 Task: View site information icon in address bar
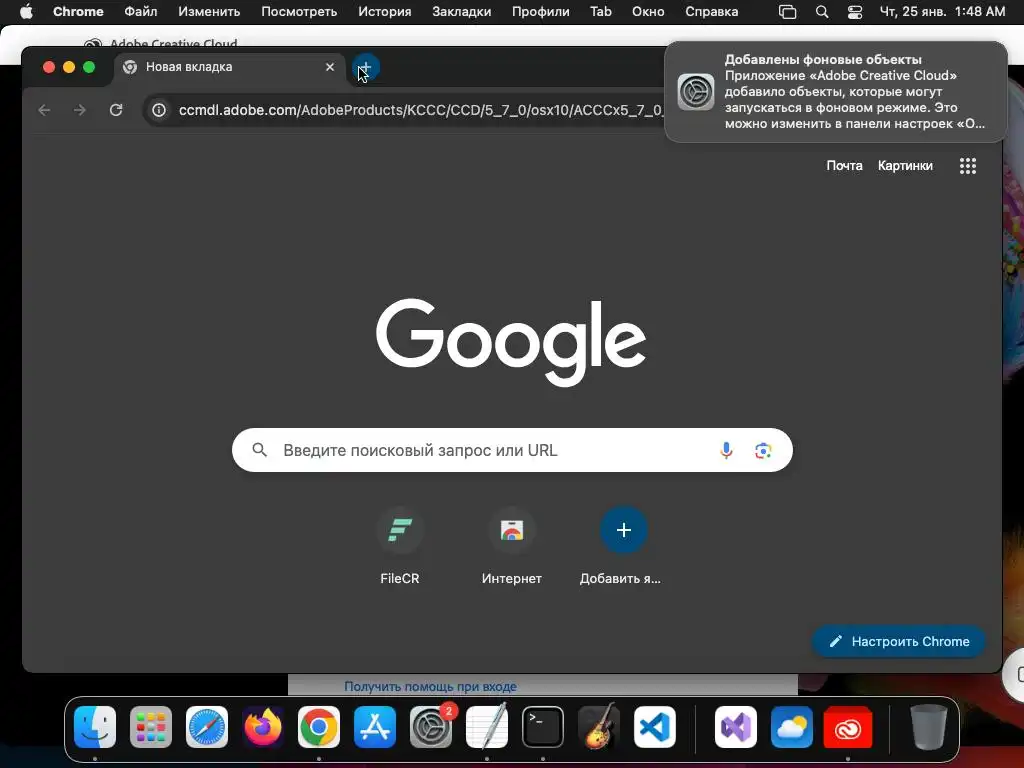(x=159, y=110)
